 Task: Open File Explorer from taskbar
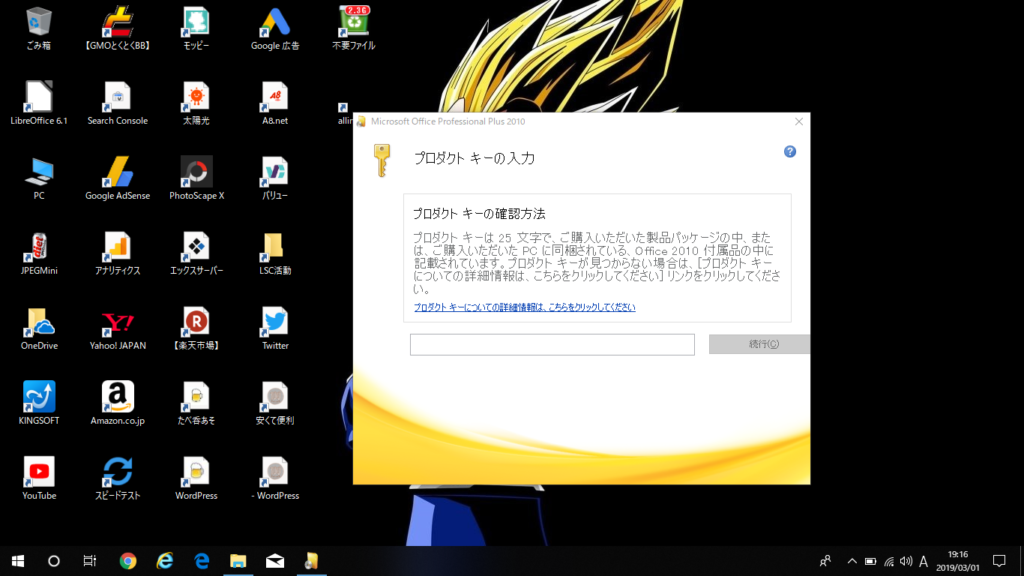tap(238, 561)
